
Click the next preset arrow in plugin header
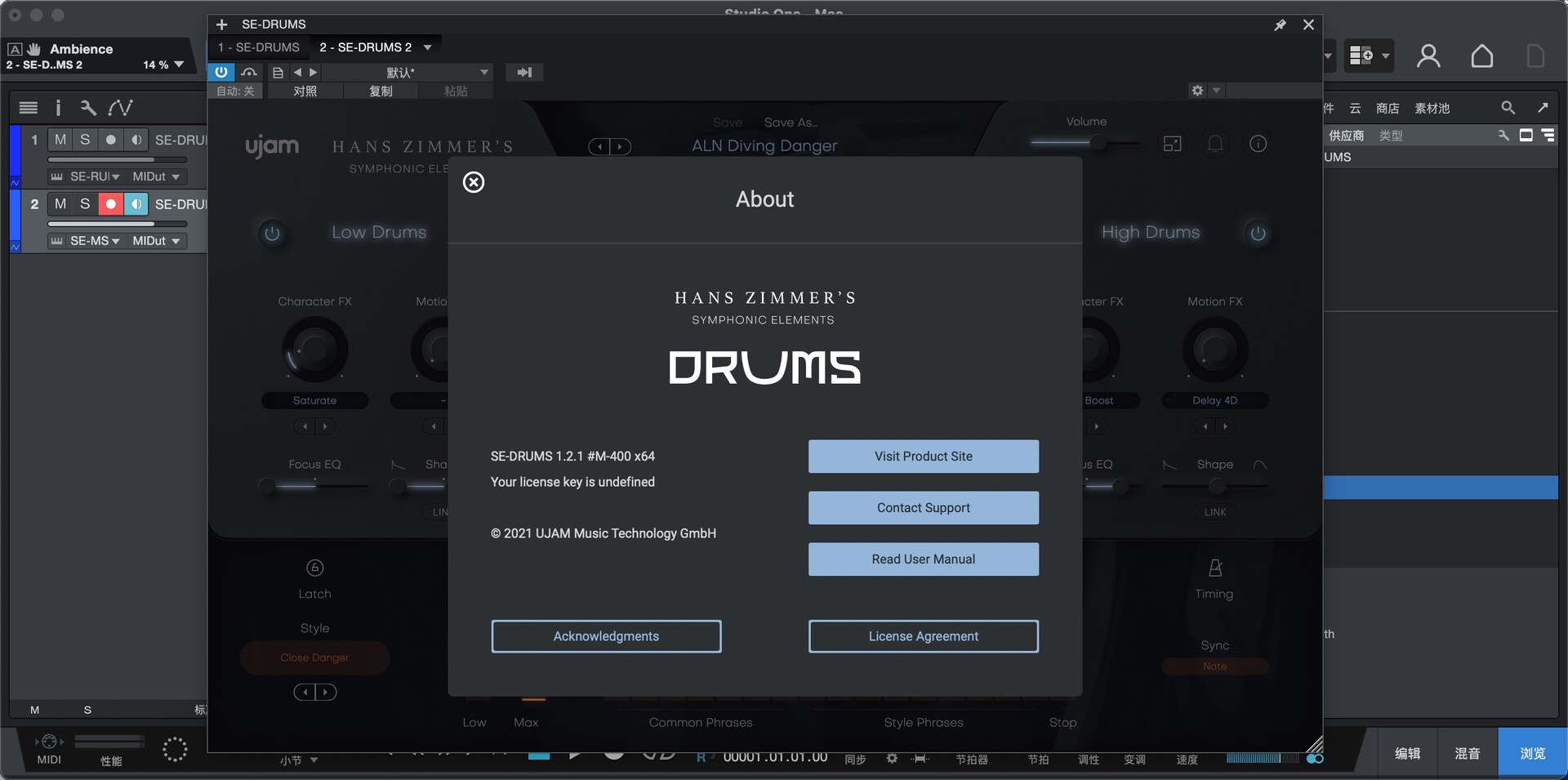click(313, 72)
